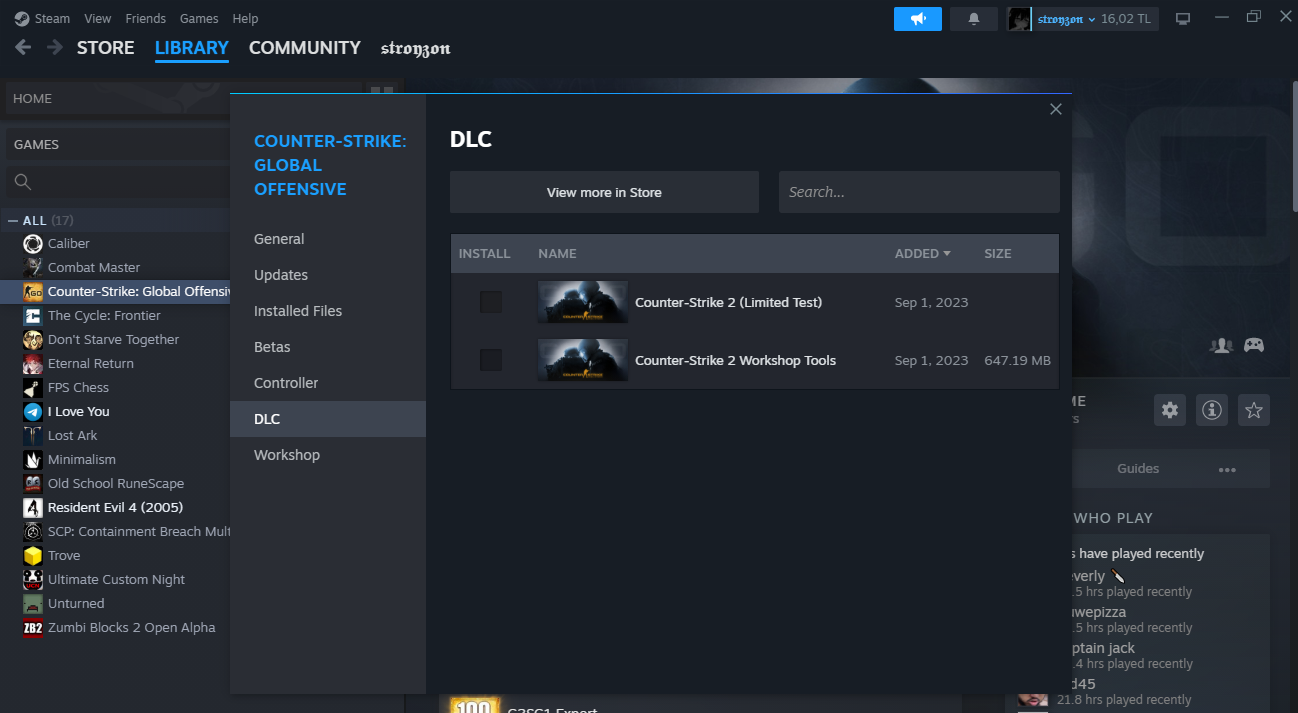Image resolution: width=1298 pixels, height=713 pixels.
Task: Click the I Love You game icon
Action: point(33,411)
